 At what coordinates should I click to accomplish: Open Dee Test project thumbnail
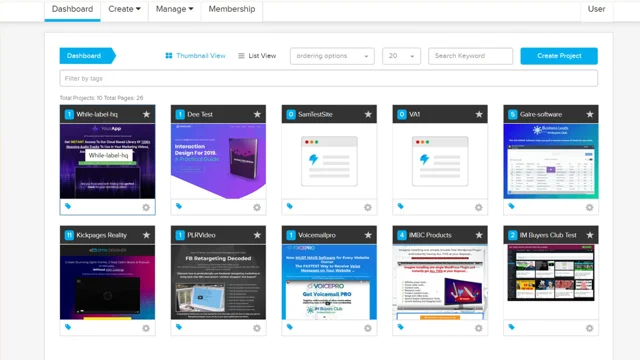(x=218, y=161)
